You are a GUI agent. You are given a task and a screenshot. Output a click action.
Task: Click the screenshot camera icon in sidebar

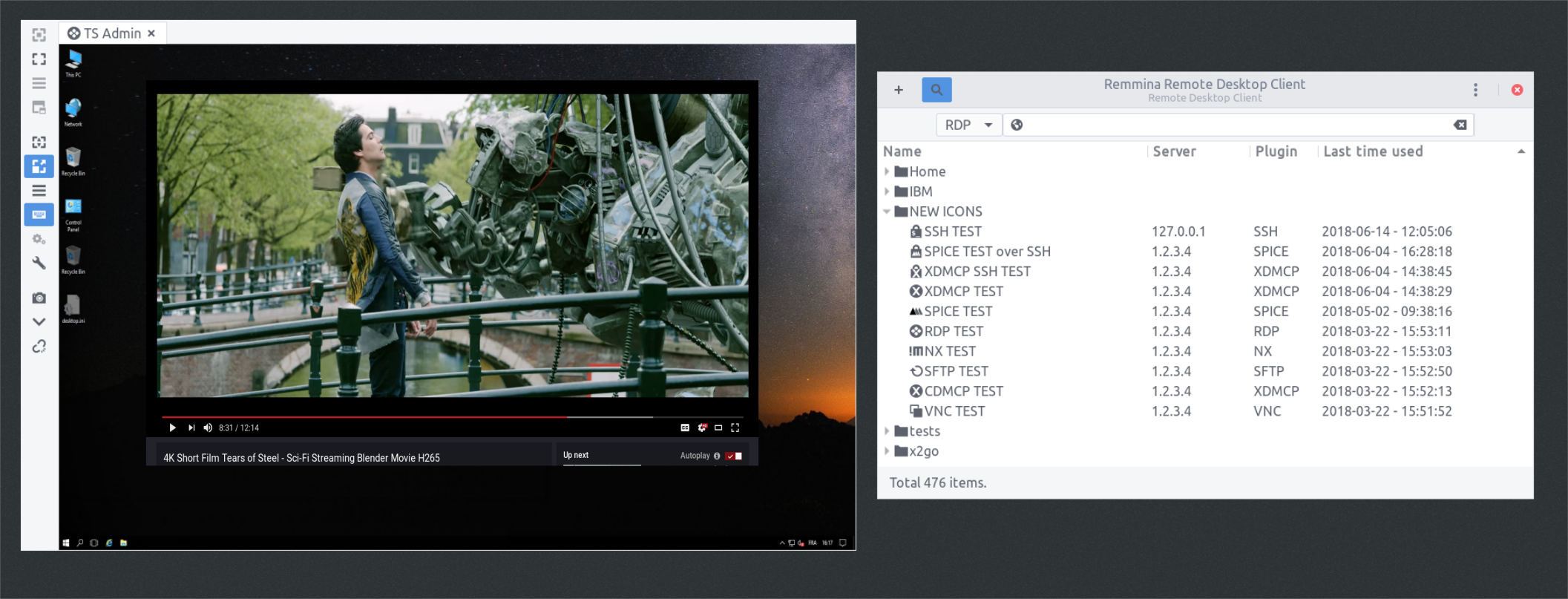tap(39, 298)
